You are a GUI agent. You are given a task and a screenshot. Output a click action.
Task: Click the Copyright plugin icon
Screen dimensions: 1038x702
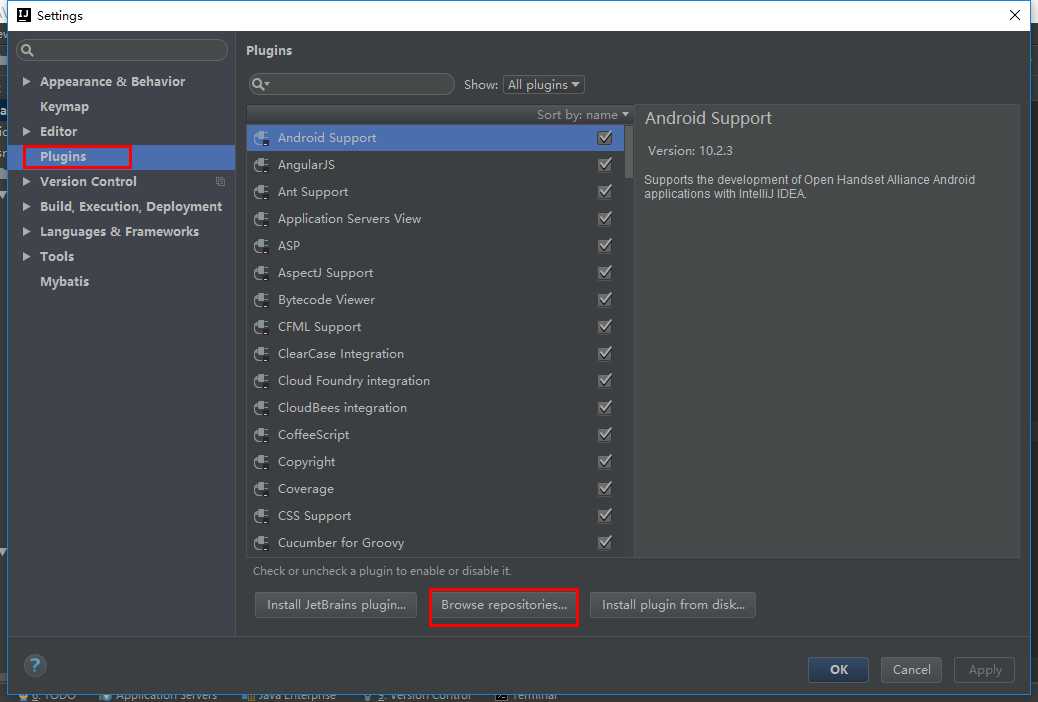tap(261, 462)
